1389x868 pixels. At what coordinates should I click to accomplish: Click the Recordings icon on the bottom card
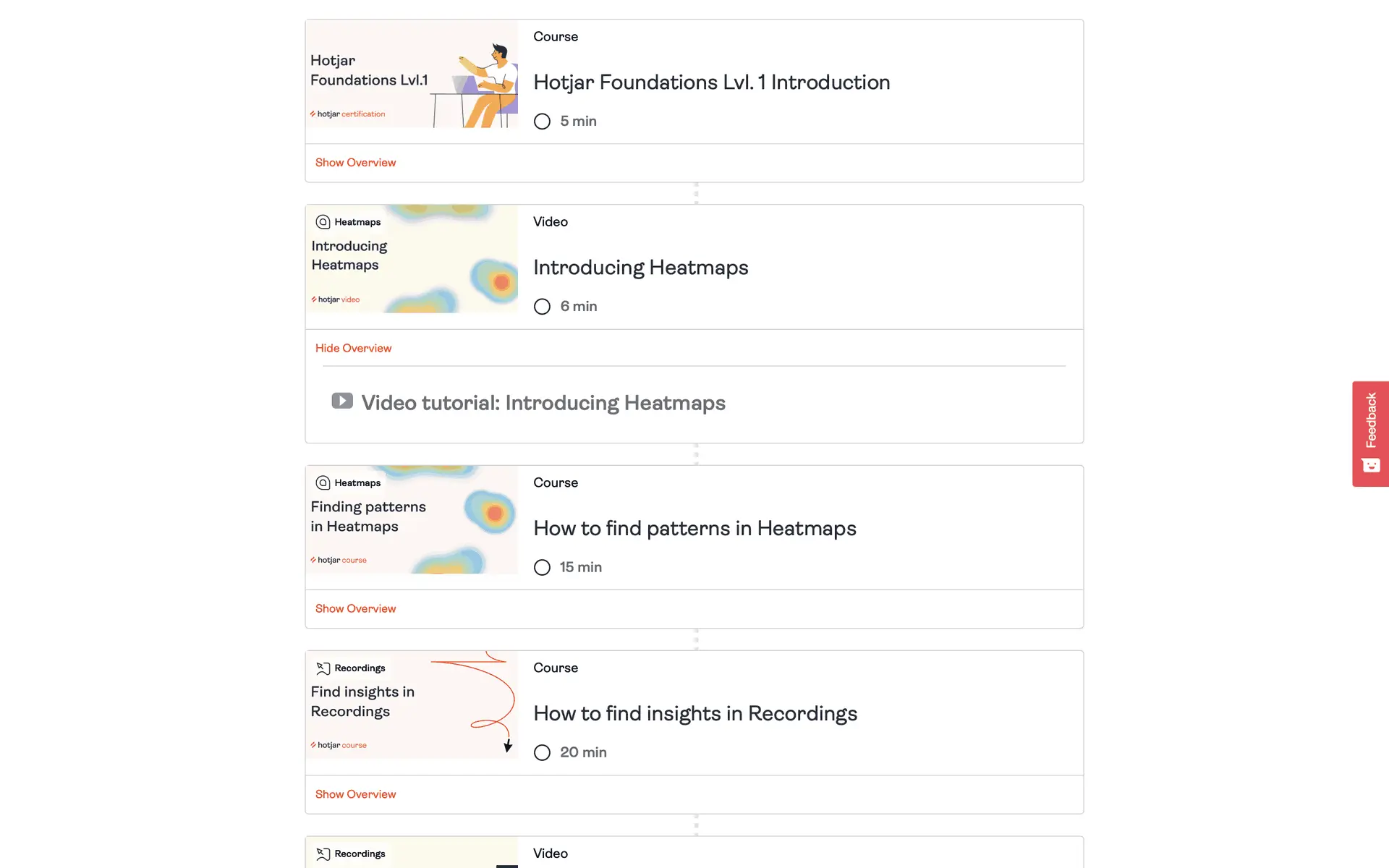click(x=323, y=854)
